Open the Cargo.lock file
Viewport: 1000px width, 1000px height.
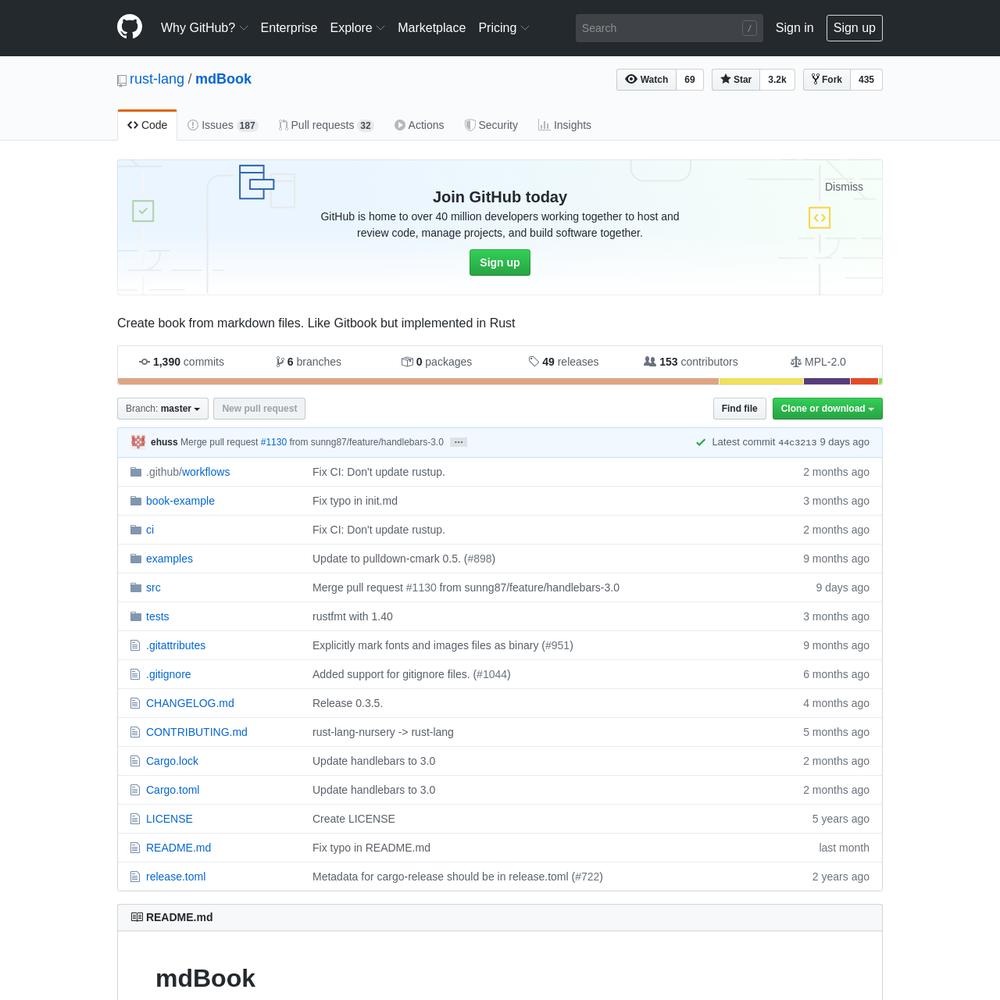(172, 761)
